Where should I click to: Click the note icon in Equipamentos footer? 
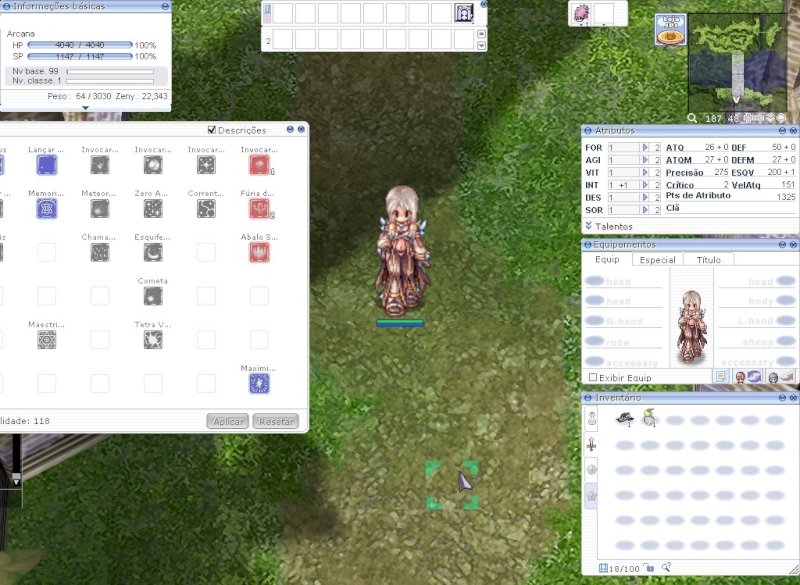pos(720,377)
